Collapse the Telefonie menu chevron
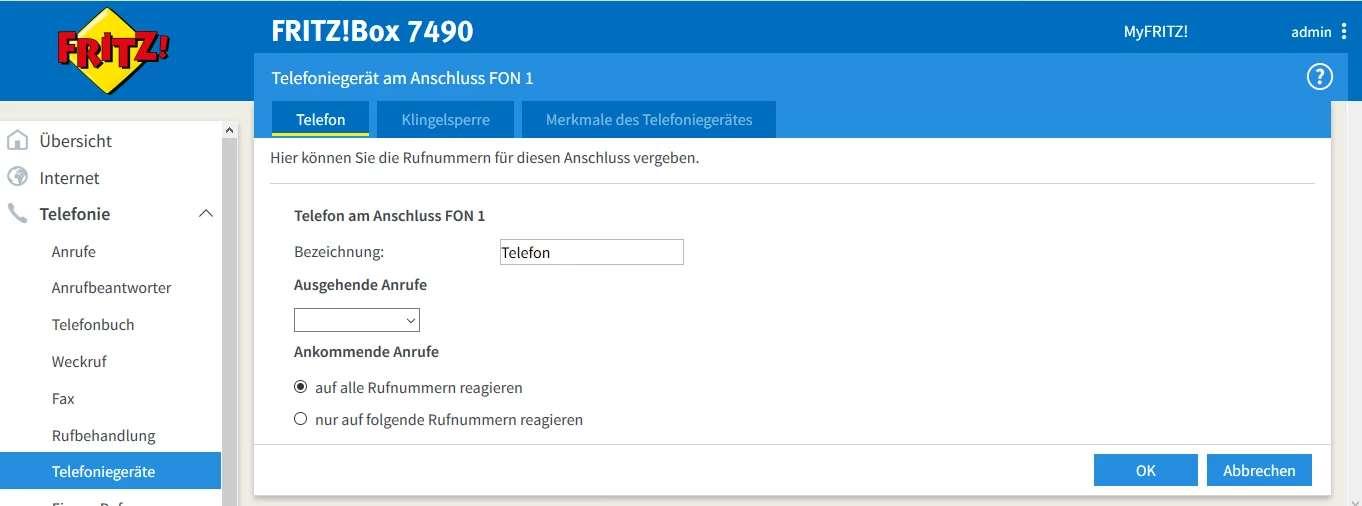Image resolution: width=1362 pixels, height=506 pixels. tap(206, 214)
